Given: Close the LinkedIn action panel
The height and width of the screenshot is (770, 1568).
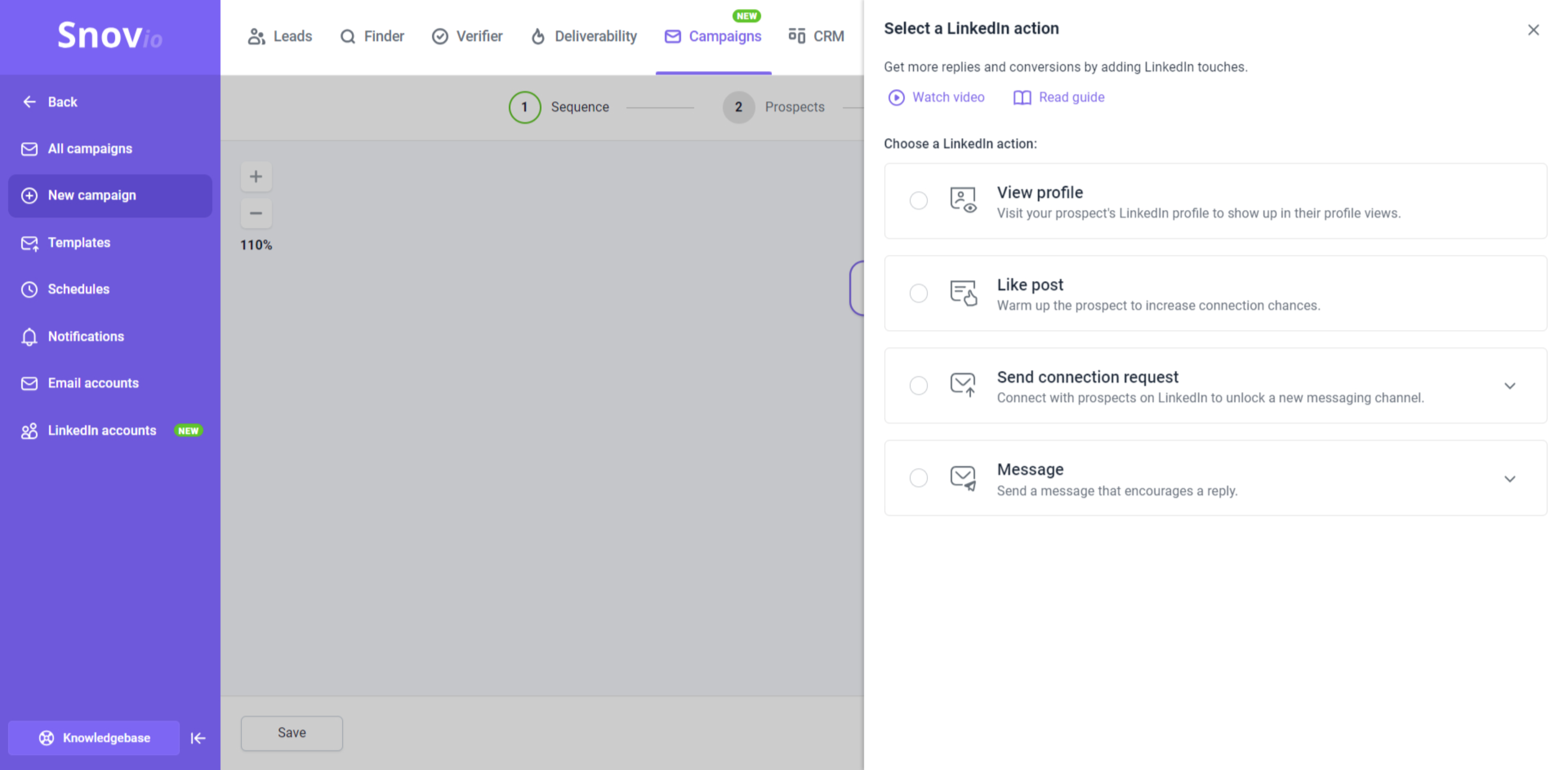Looking at the screenshot, I should (x=1533, y=30).
